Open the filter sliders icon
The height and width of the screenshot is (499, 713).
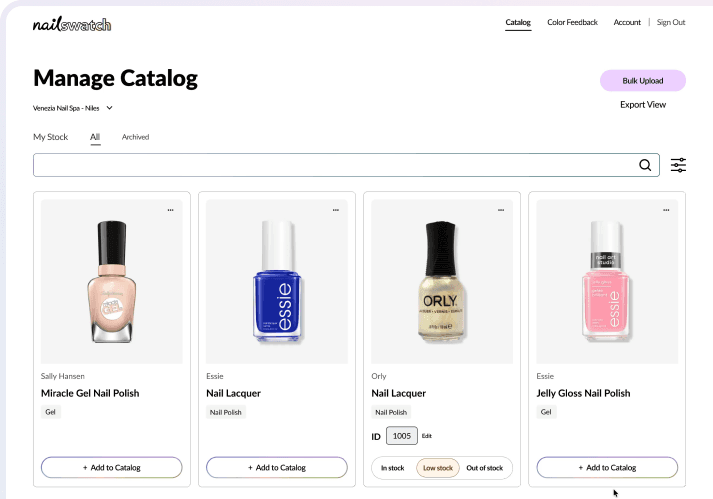678,165
